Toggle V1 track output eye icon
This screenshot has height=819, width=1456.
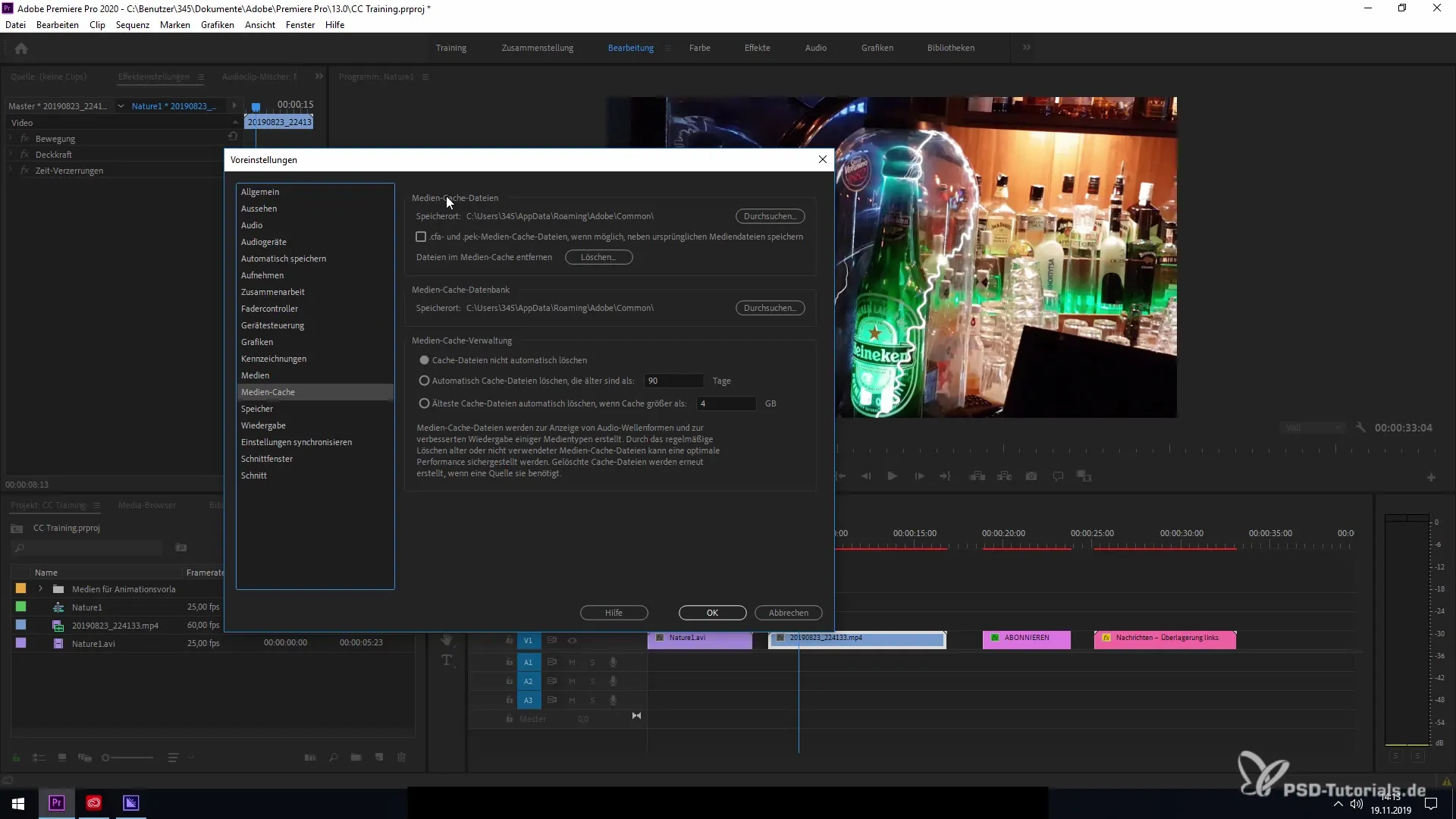(573, 641)
